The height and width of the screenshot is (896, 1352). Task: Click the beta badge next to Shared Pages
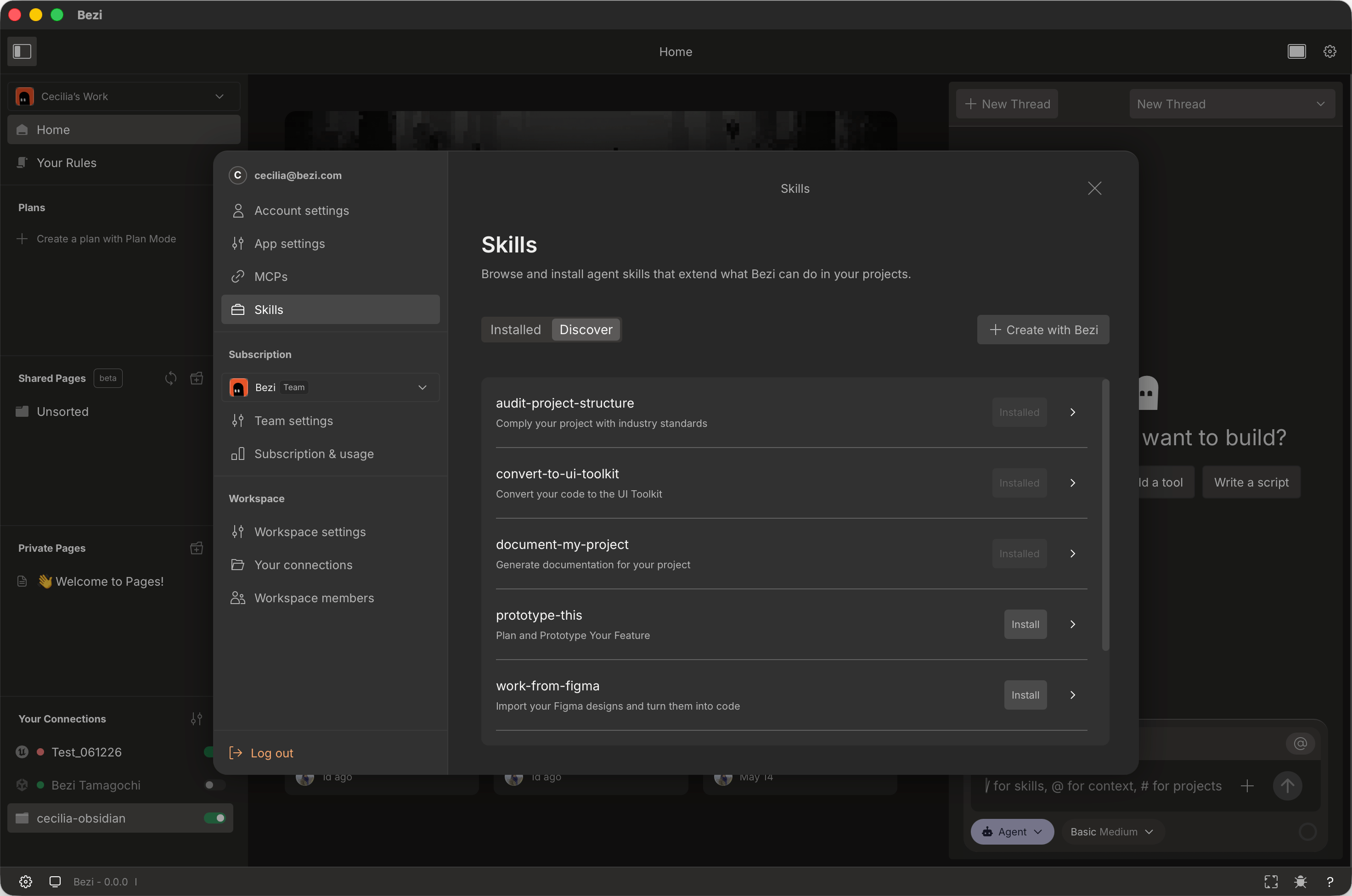pyautogui.click(x=108, y=378)
